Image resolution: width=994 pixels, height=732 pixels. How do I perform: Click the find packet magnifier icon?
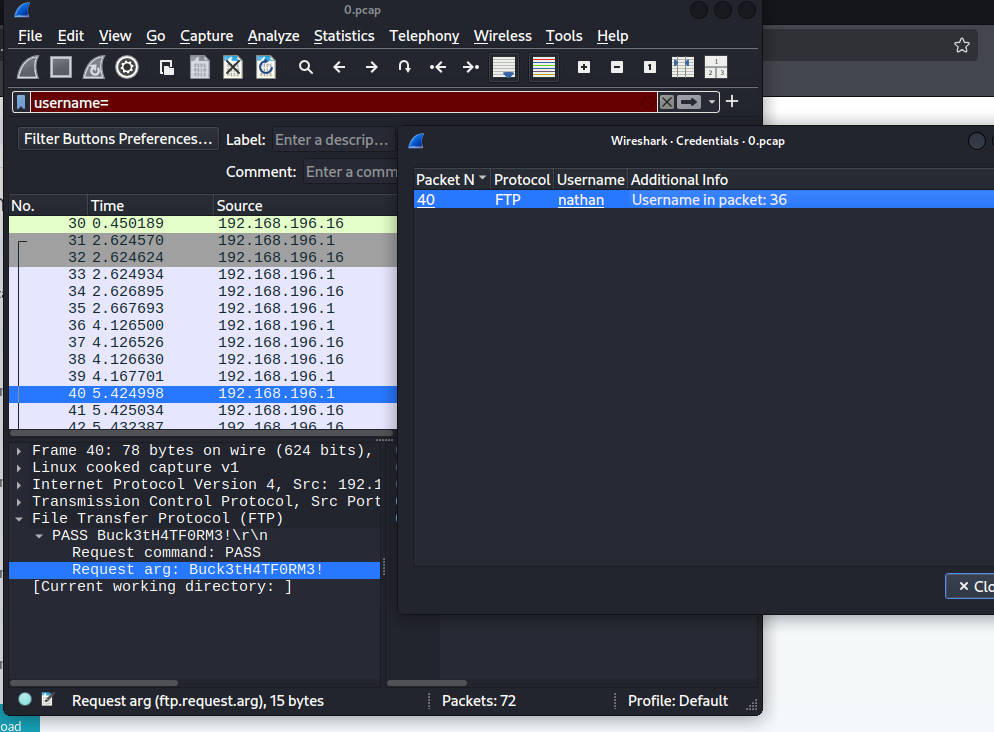306,67
